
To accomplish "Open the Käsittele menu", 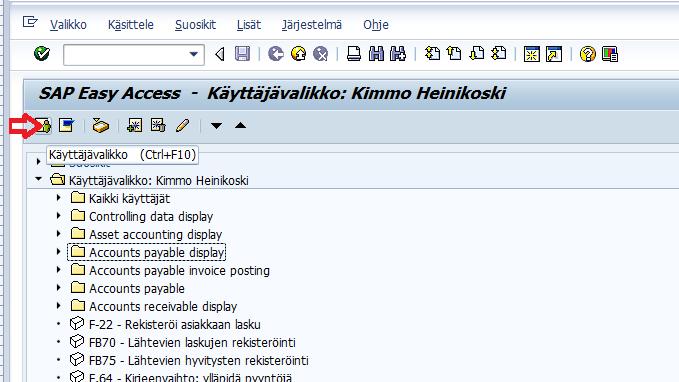I will (131, 25).
